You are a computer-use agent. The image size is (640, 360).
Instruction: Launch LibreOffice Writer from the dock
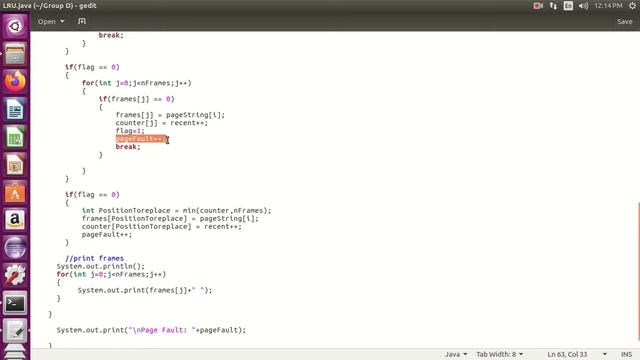click(x=15, y=109)
